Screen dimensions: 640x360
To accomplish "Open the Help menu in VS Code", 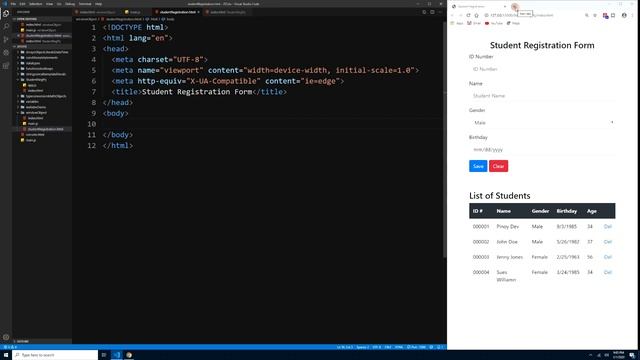I will 98,4.
